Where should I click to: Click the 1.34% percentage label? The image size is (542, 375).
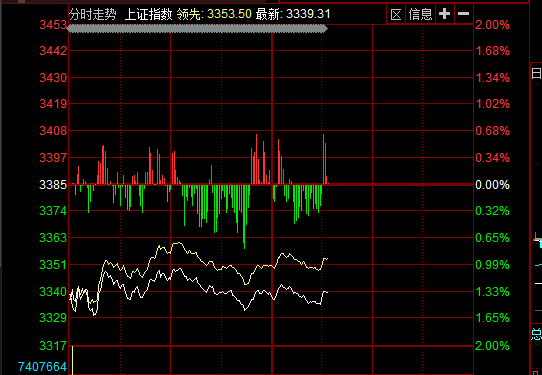pos(493,78)
